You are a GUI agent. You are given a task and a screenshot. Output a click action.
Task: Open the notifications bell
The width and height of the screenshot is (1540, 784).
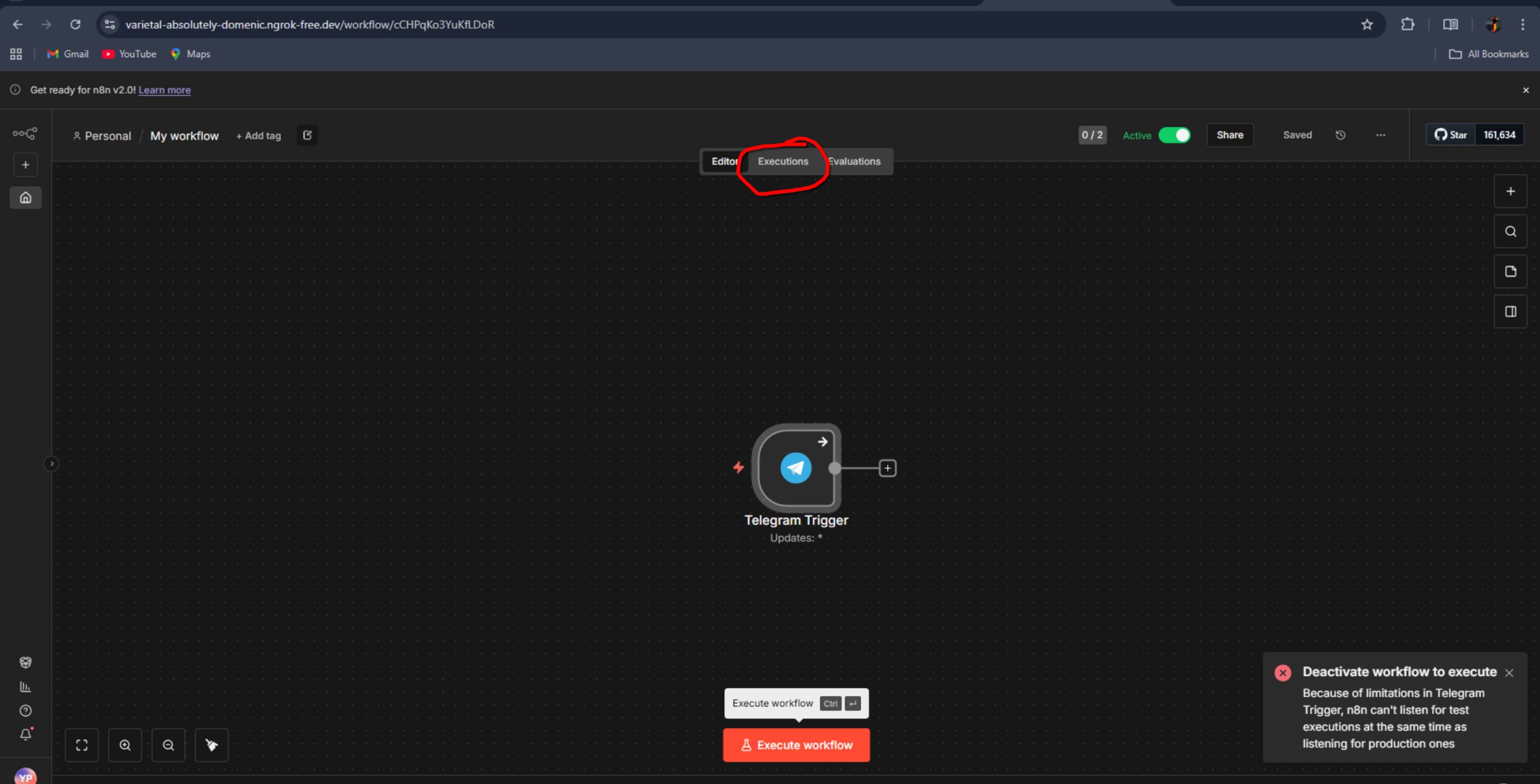(x=26, y=735)
